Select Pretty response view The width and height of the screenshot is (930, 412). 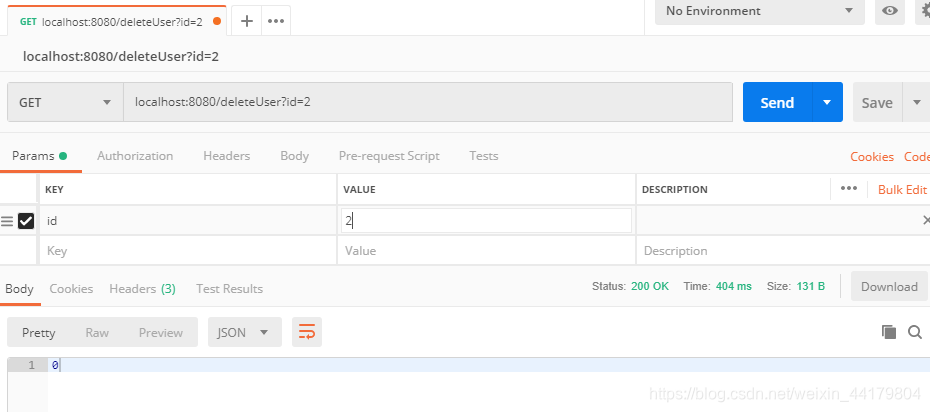coord(39,333)
